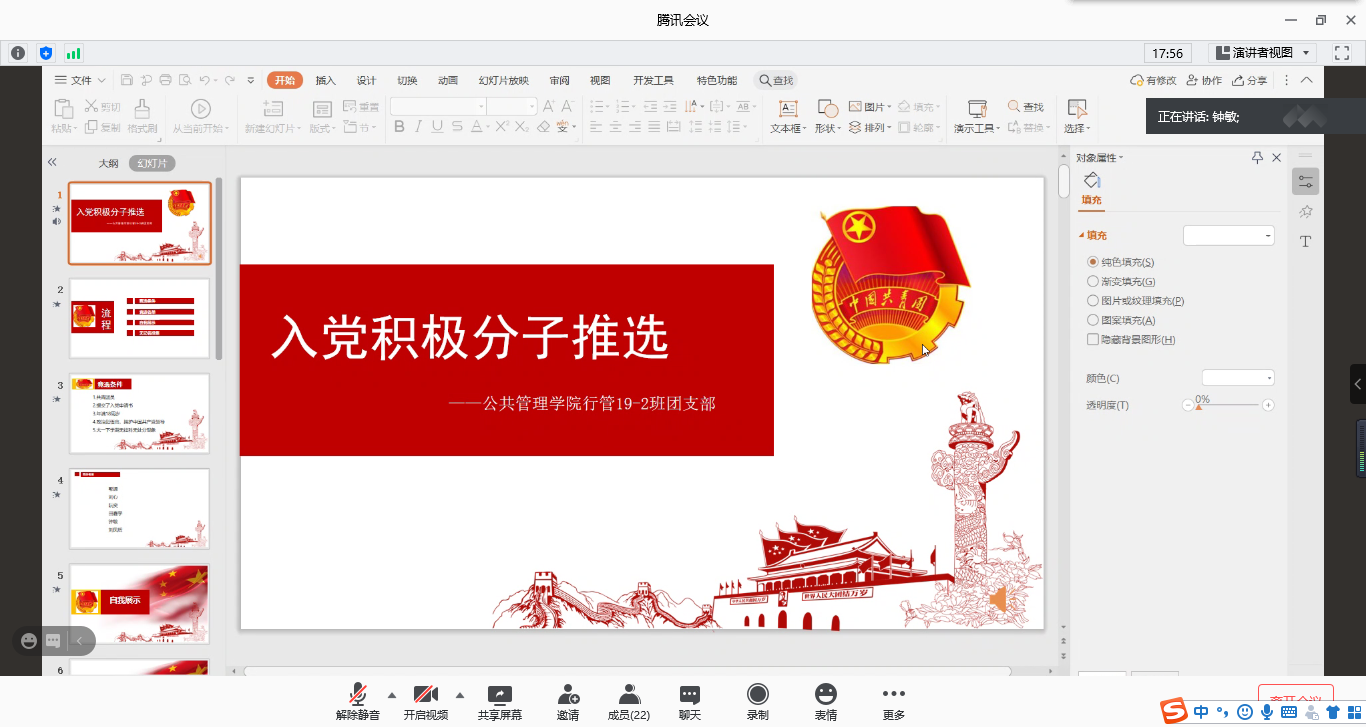Click 从当前开始 slideshow play icon
The image size is (1366, 727).
[x=201, y=109]
